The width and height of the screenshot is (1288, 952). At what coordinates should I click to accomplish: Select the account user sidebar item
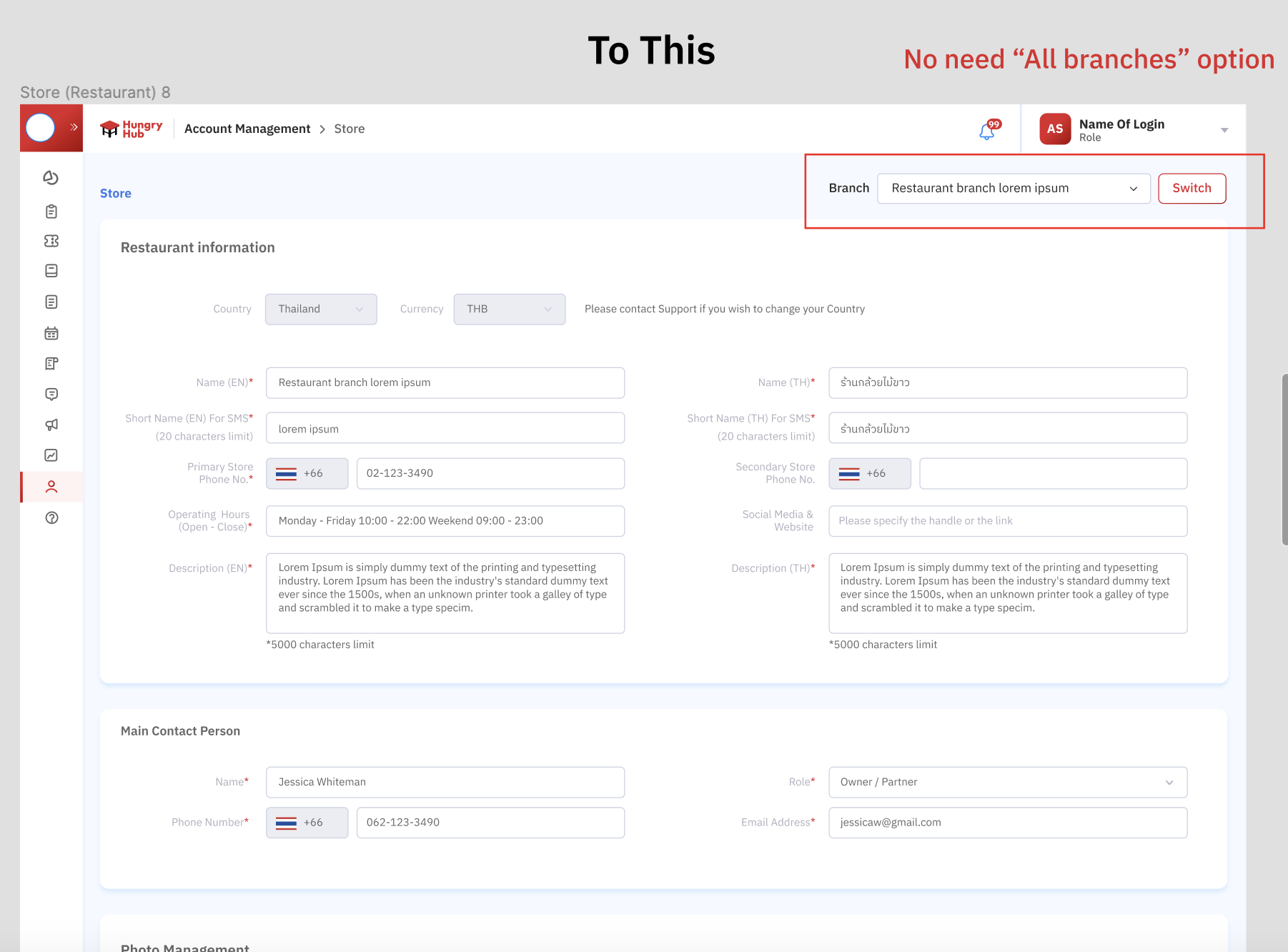[x=51, y=487]
